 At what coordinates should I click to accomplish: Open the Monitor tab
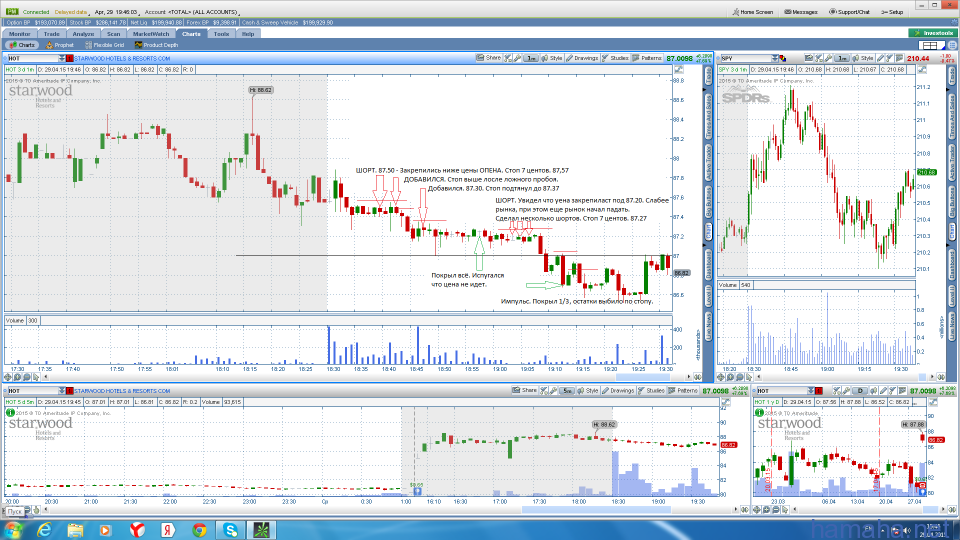[19, 34]
